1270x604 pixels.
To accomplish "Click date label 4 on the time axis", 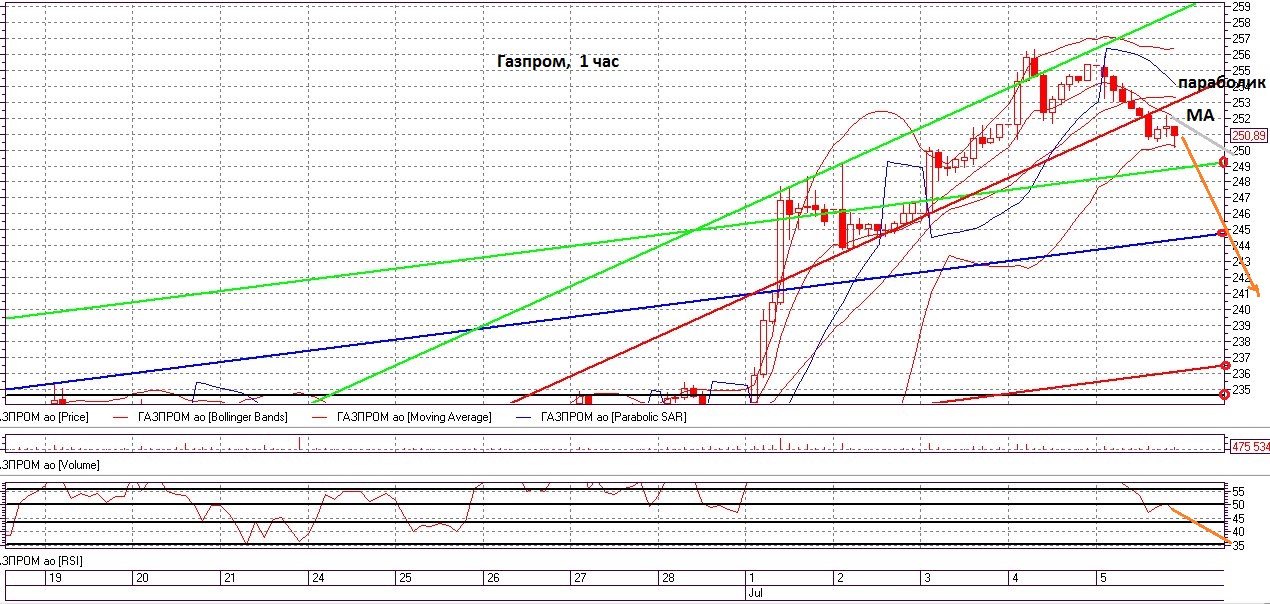I will [x=1014, y=578].
